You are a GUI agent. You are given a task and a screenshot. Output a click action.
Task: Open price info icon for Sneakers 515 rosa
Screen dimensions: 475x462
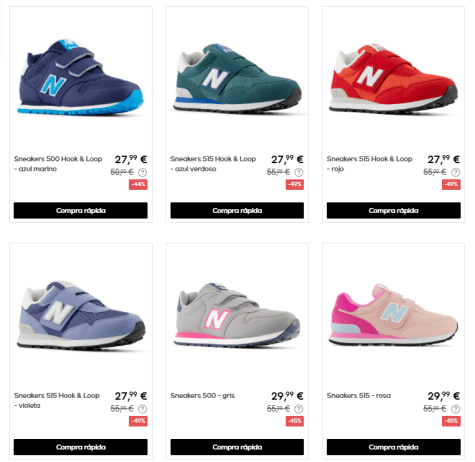(455, 409)
